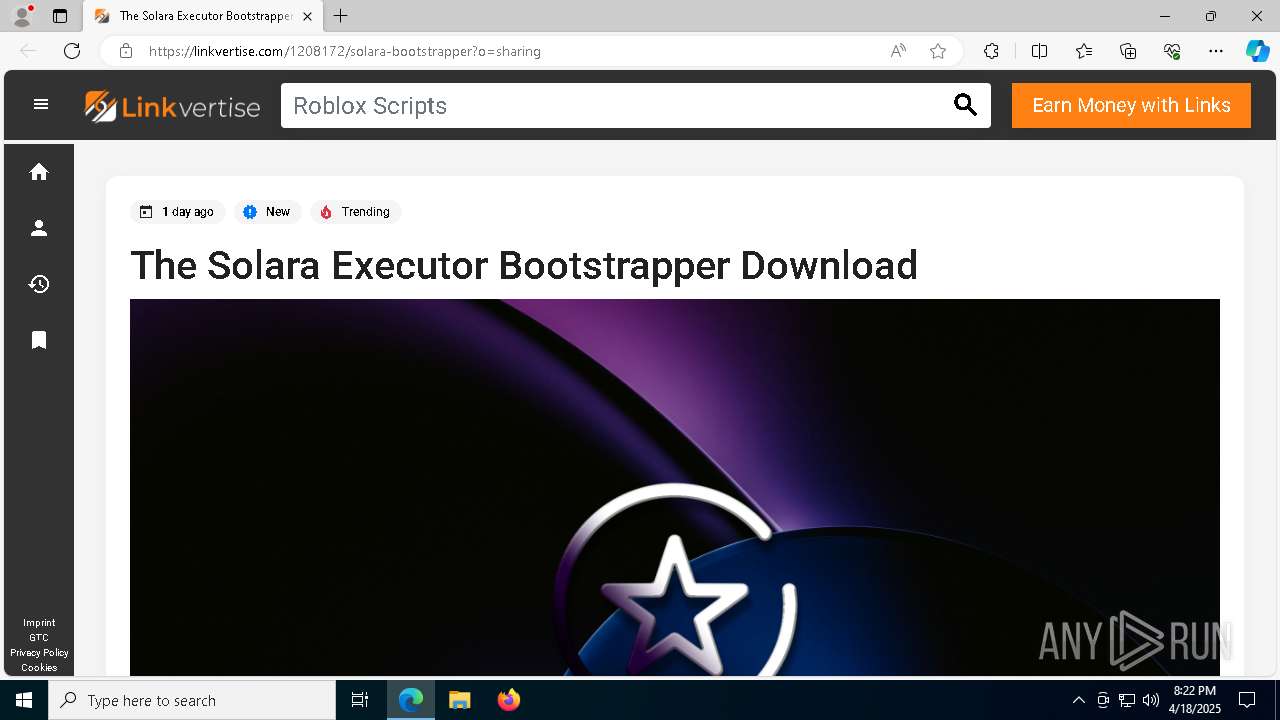Open Task View on taskbar

[360, 700]
